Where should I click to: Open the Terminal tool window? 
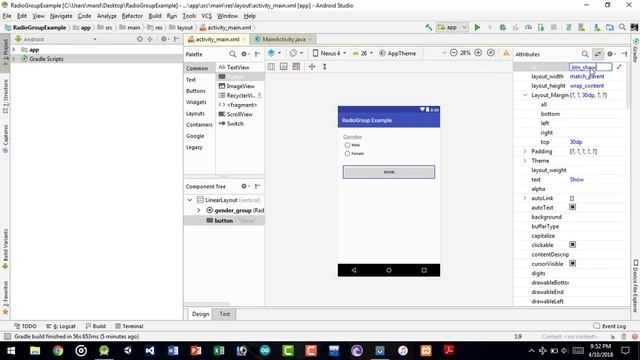(x=129, y=326)
